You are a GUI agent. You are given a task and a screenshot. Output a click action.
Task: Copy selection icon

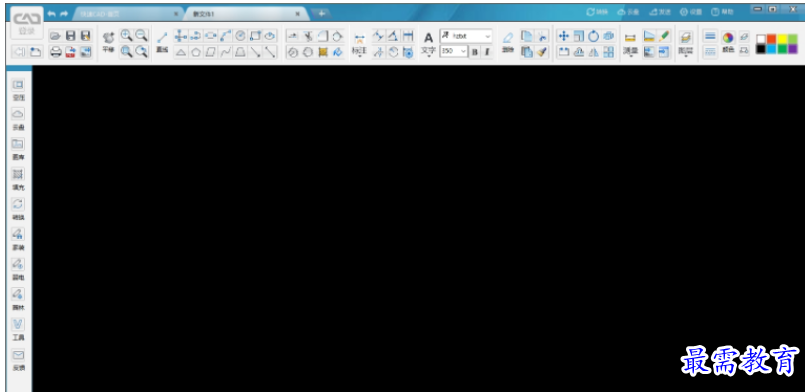tap(527, 35)
